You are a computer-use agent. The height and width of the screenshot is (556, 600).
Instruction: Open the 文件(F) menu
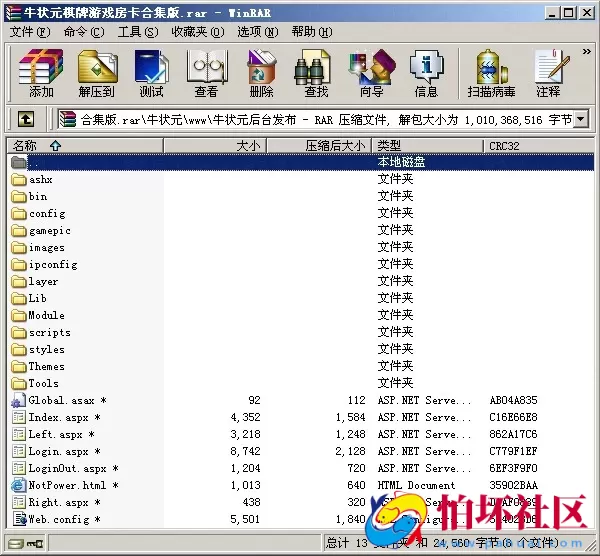pyautogui.click(x=30, y=32)
